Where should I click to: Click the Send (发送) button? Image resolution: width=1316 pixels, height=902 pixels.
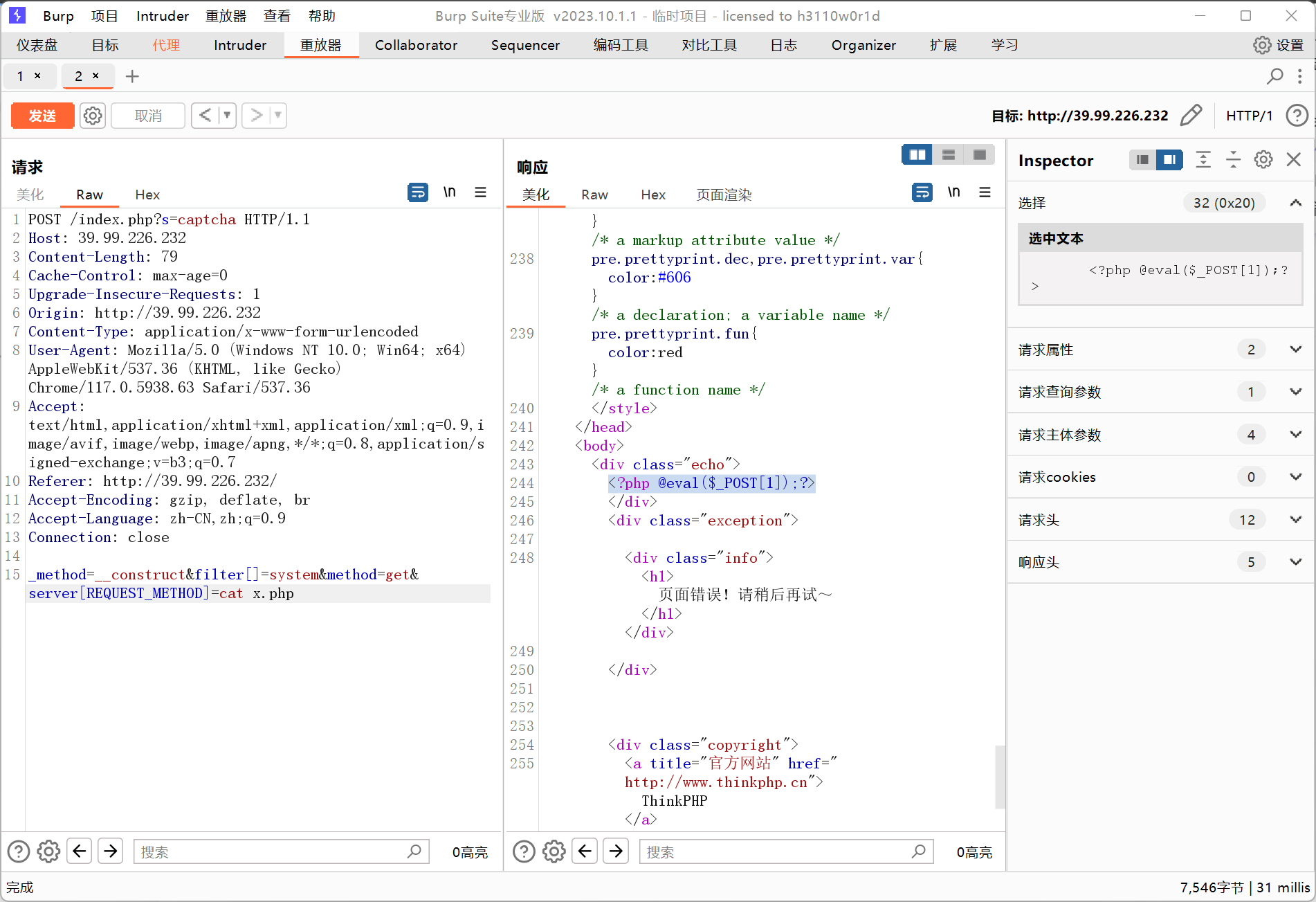42,116
